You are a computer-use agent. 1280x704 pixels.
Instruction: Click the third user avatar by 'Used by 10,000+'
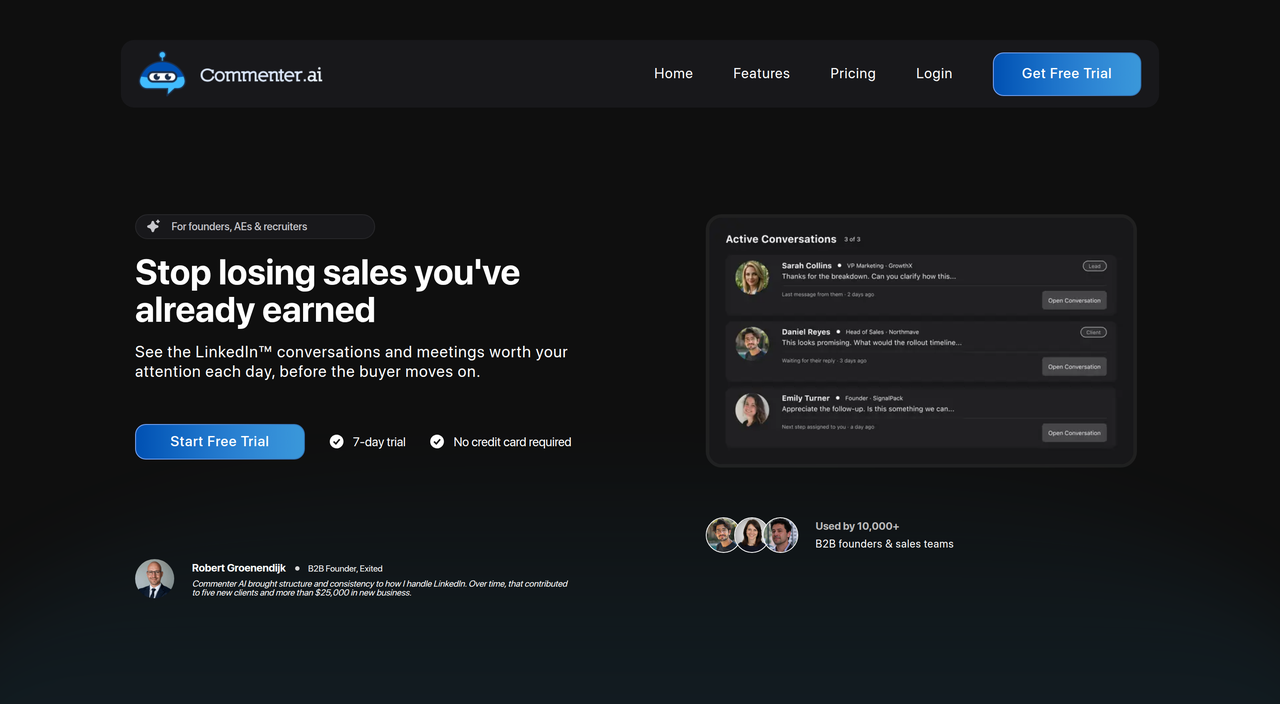pyautogui.click(x=781, y=535)
